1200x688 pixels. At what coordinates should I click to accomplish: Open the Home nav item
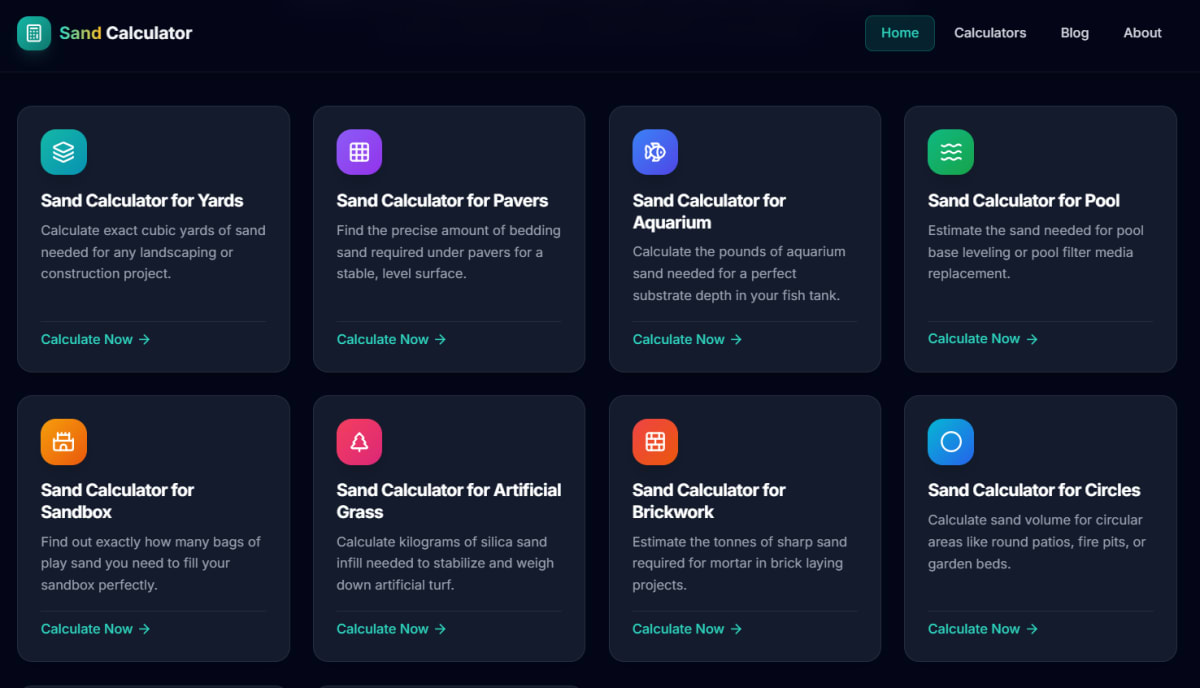[x=900, y=33]
